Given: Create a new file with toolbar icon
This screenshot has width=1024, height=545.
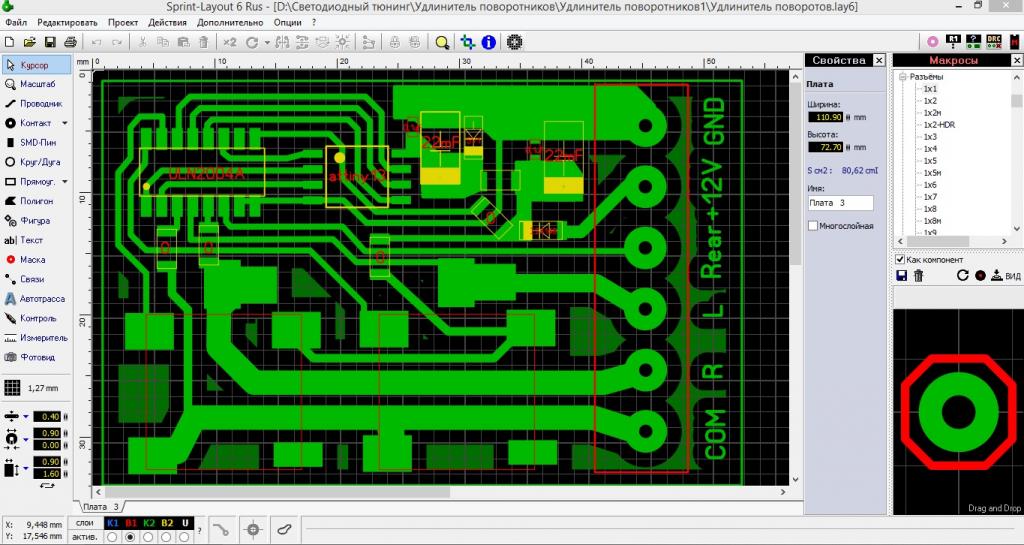Looking at the screenshot, I should coord(10,42).
